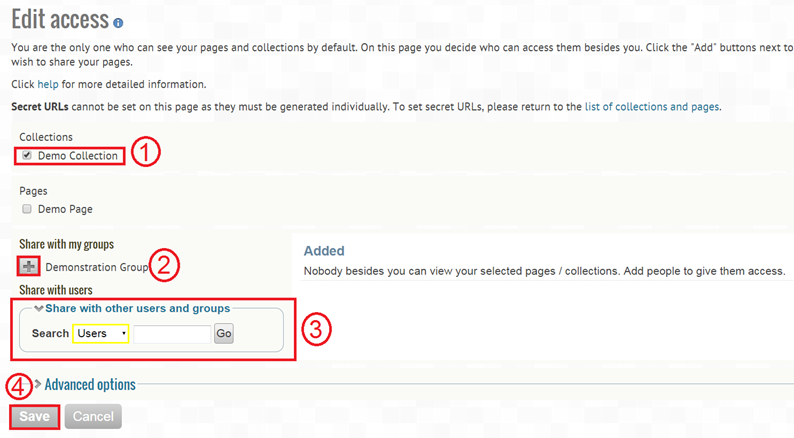Expand the Advanced options section
Screen dimensions: 794x438
tap(90, 384)
